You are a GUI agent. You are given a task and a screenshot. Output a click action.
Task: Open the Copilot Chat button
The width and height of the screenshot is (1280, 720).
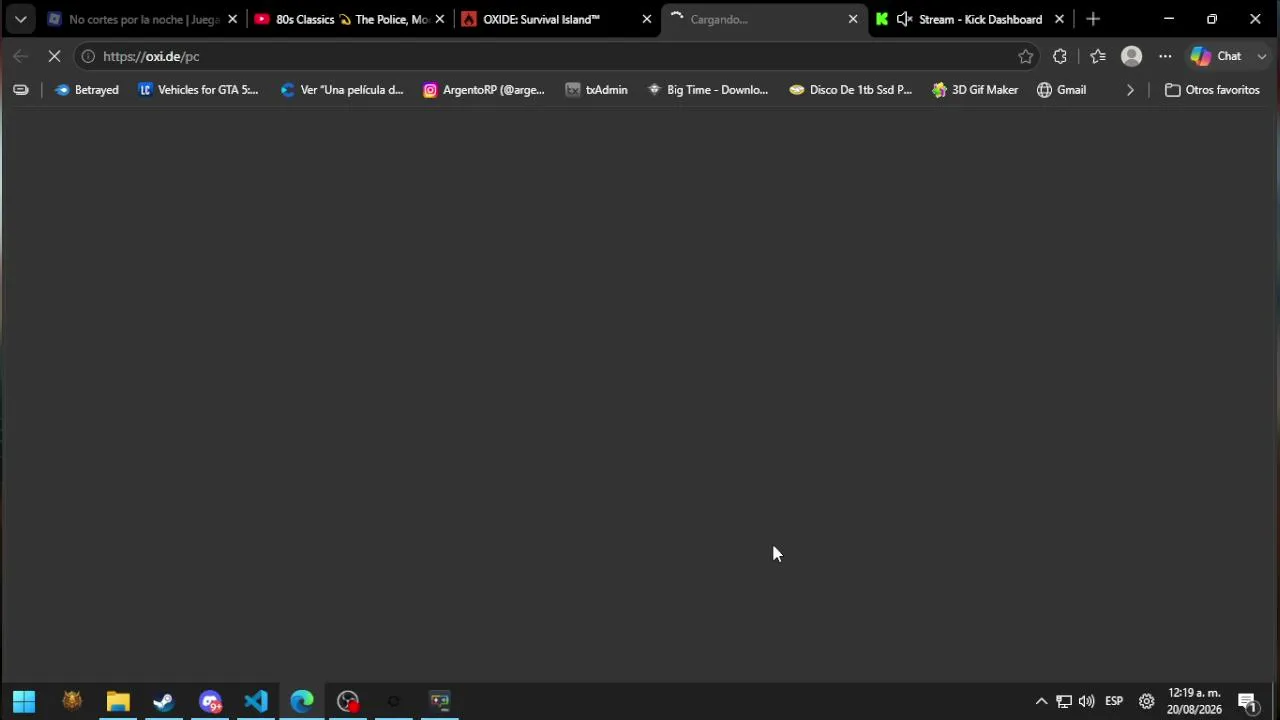[1217, 56]
